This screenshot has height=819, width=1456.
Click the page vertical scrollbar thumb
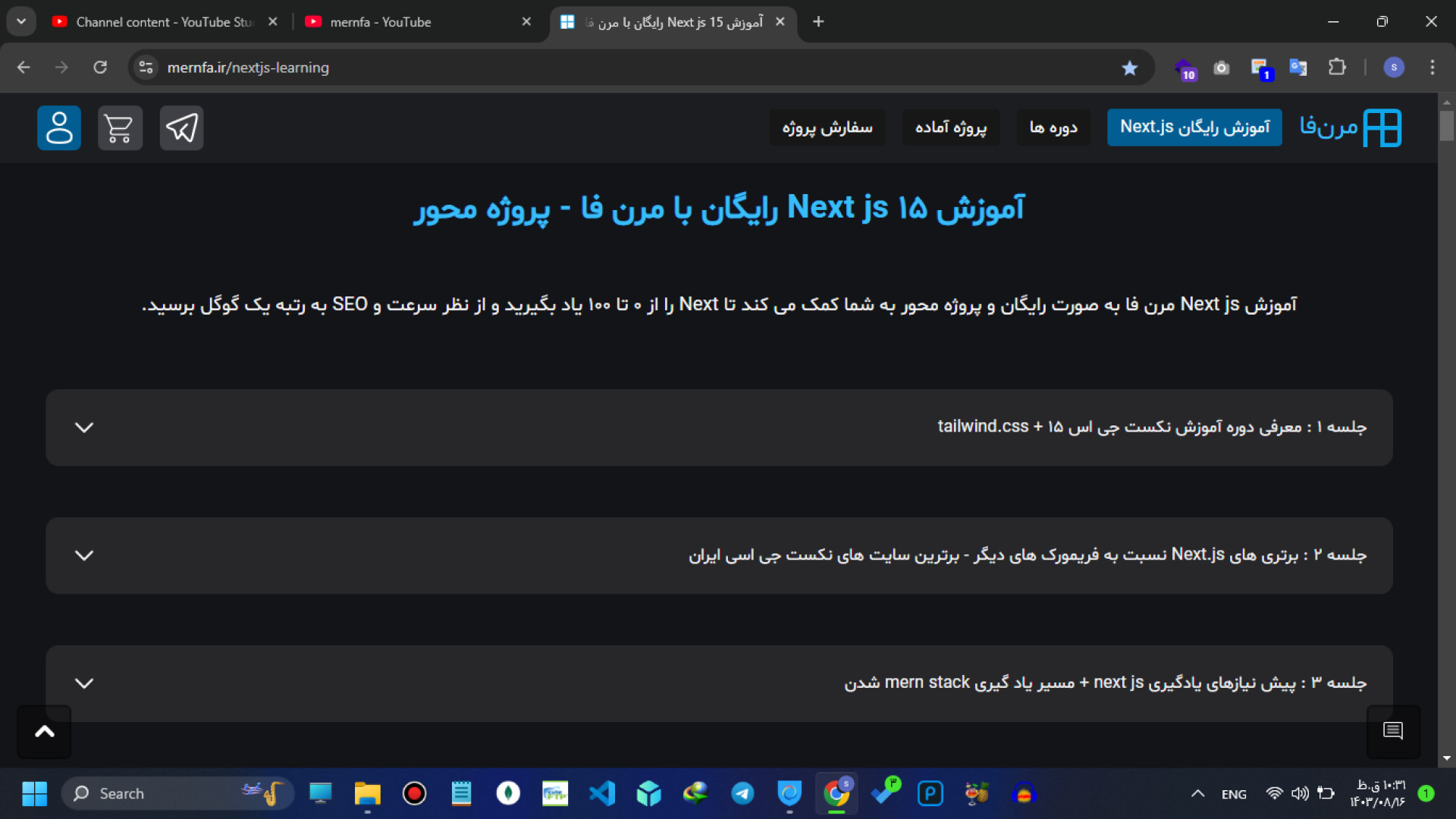click(1447, 126)
